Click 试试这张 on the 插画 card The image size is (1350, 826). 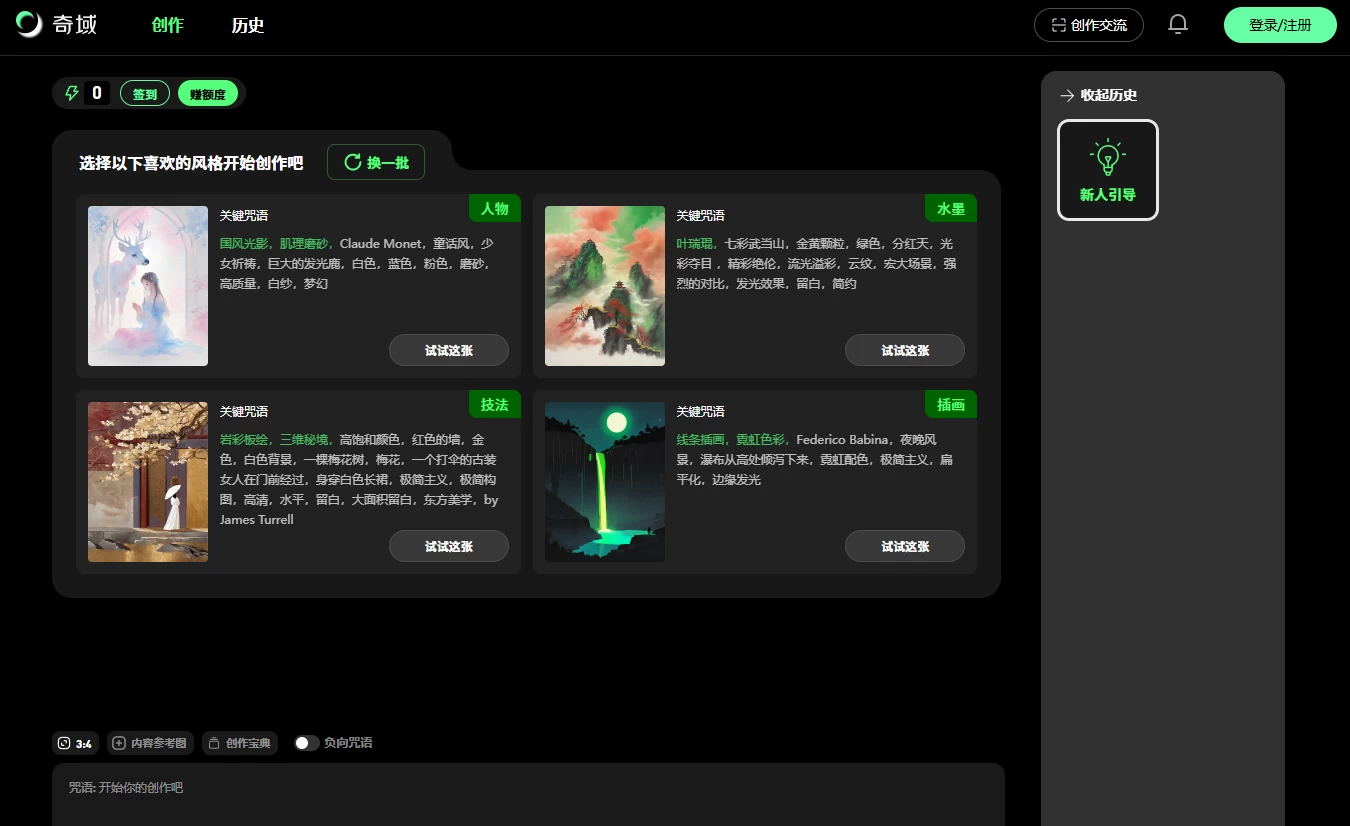(x=904, y=547)
